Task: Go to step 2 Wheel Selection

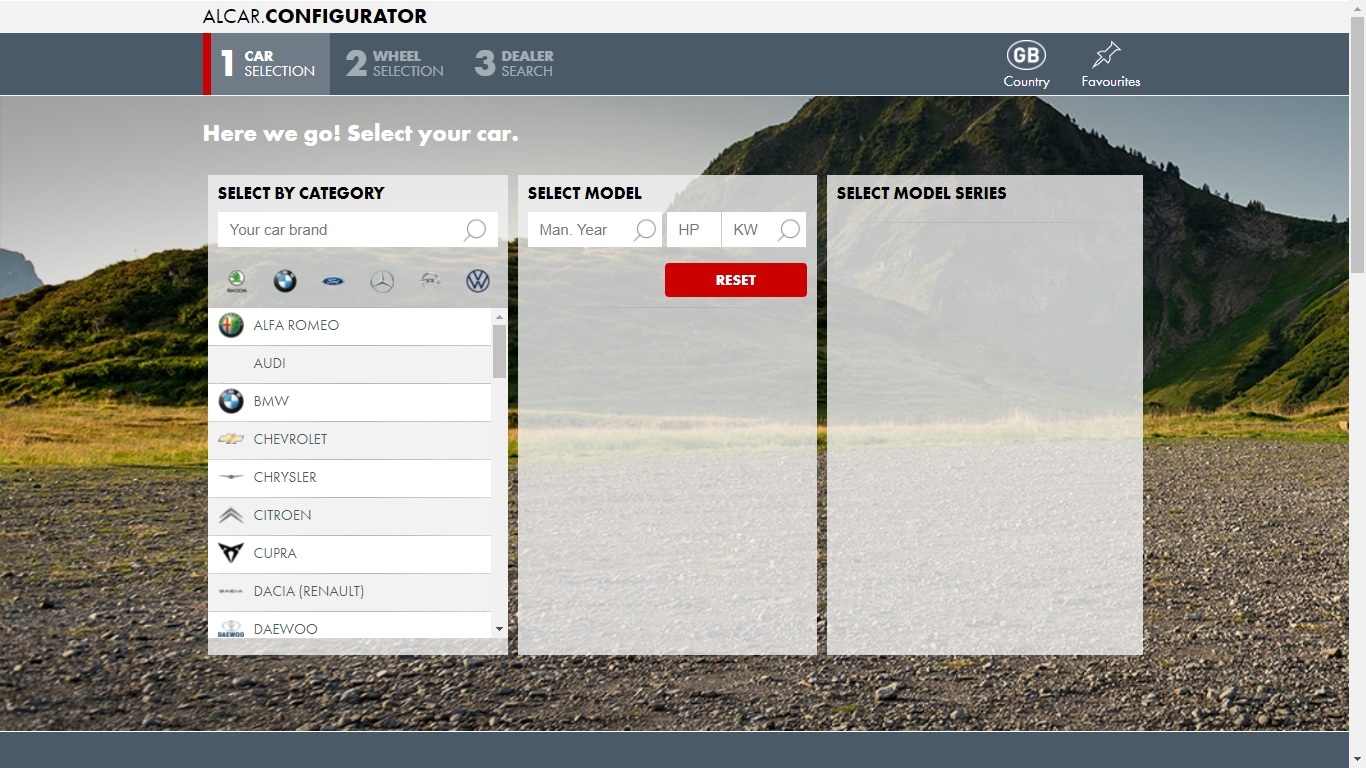Action: coord(395,64)
